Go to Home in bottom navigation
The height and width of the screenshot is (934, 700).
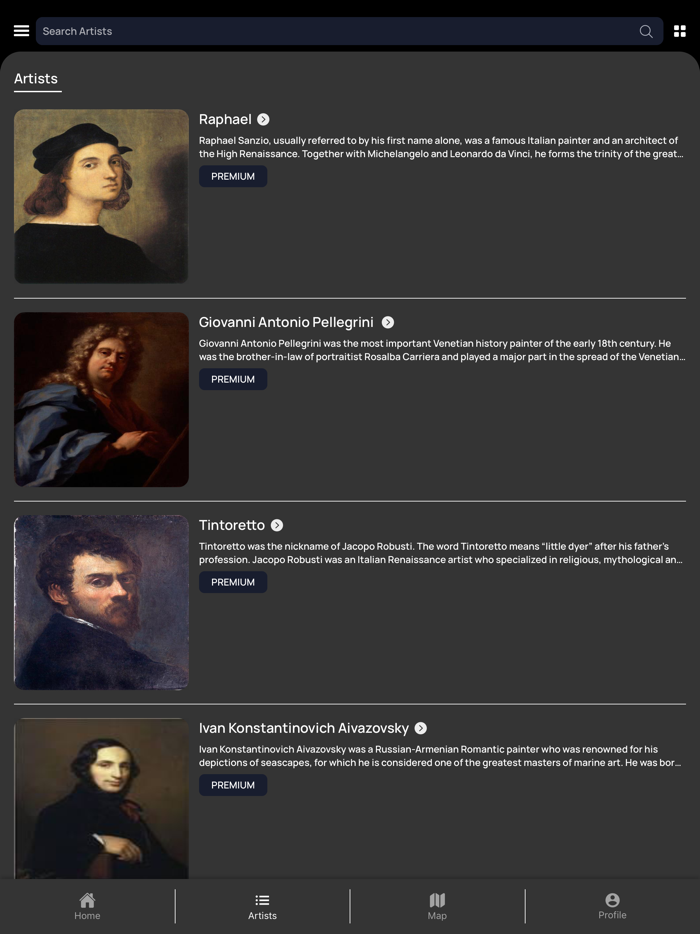click(x=87, y=907)
